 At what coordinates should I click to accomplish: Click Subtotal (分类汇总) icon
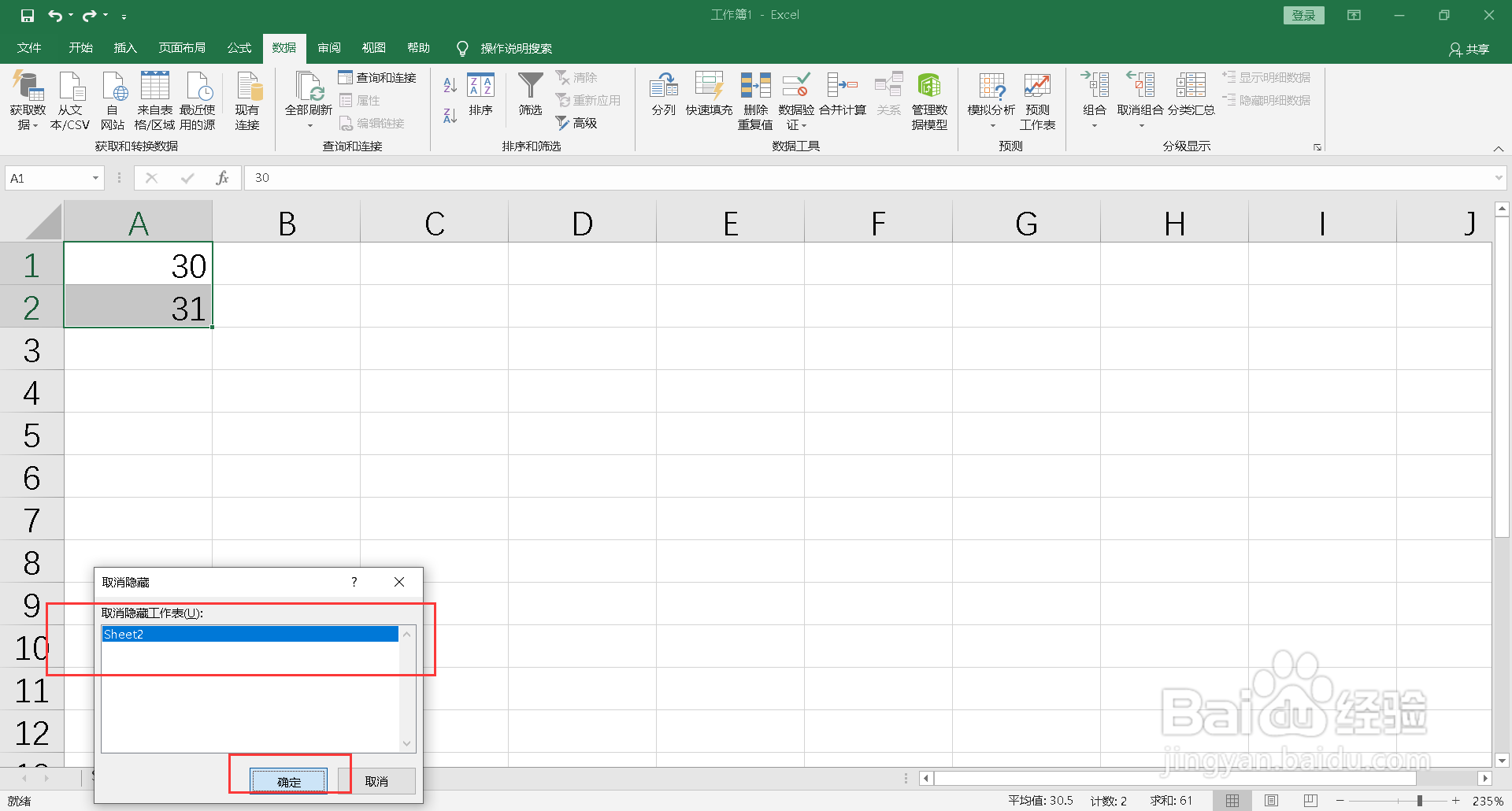click(x=1191, y=85)
